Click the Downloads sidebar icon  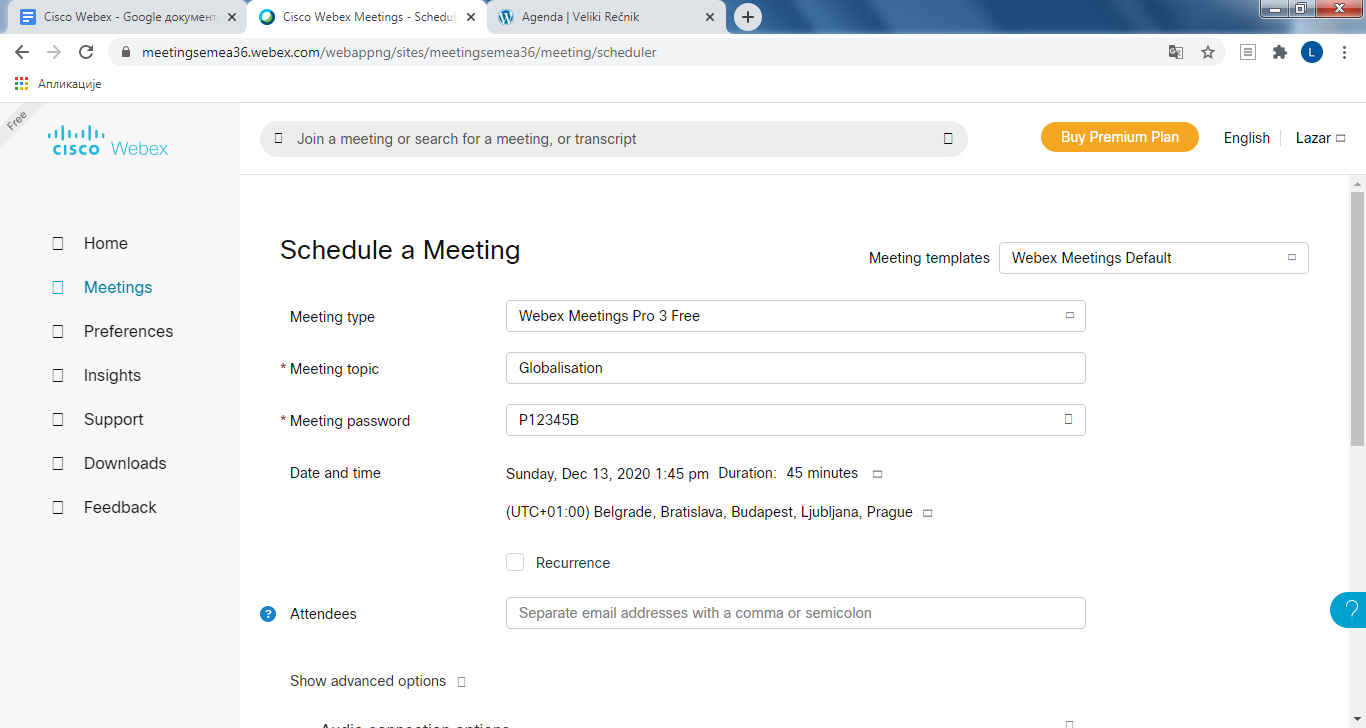click(57, 463)
